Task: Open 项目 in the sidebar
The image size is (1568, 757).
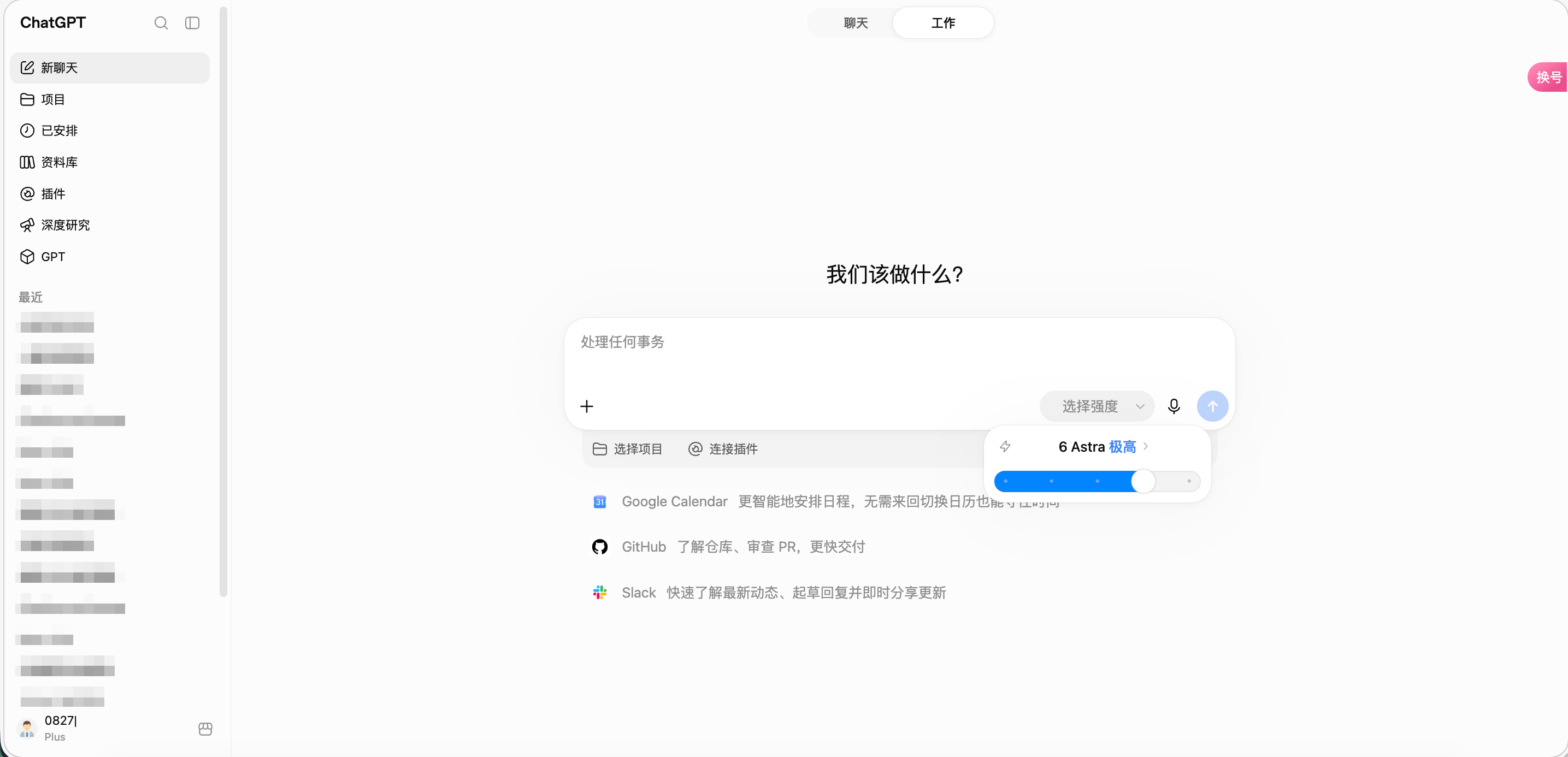Action: pos(110,99)
